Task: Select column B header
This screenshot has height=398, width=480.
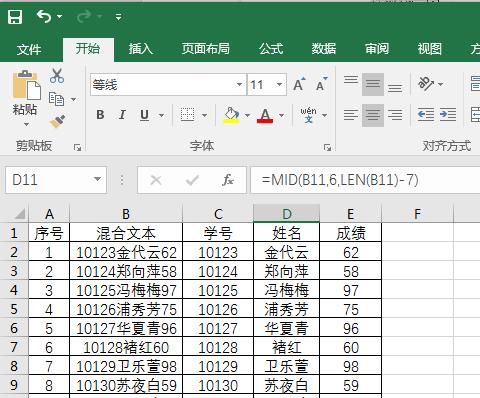Action: (x=126, y=214)
